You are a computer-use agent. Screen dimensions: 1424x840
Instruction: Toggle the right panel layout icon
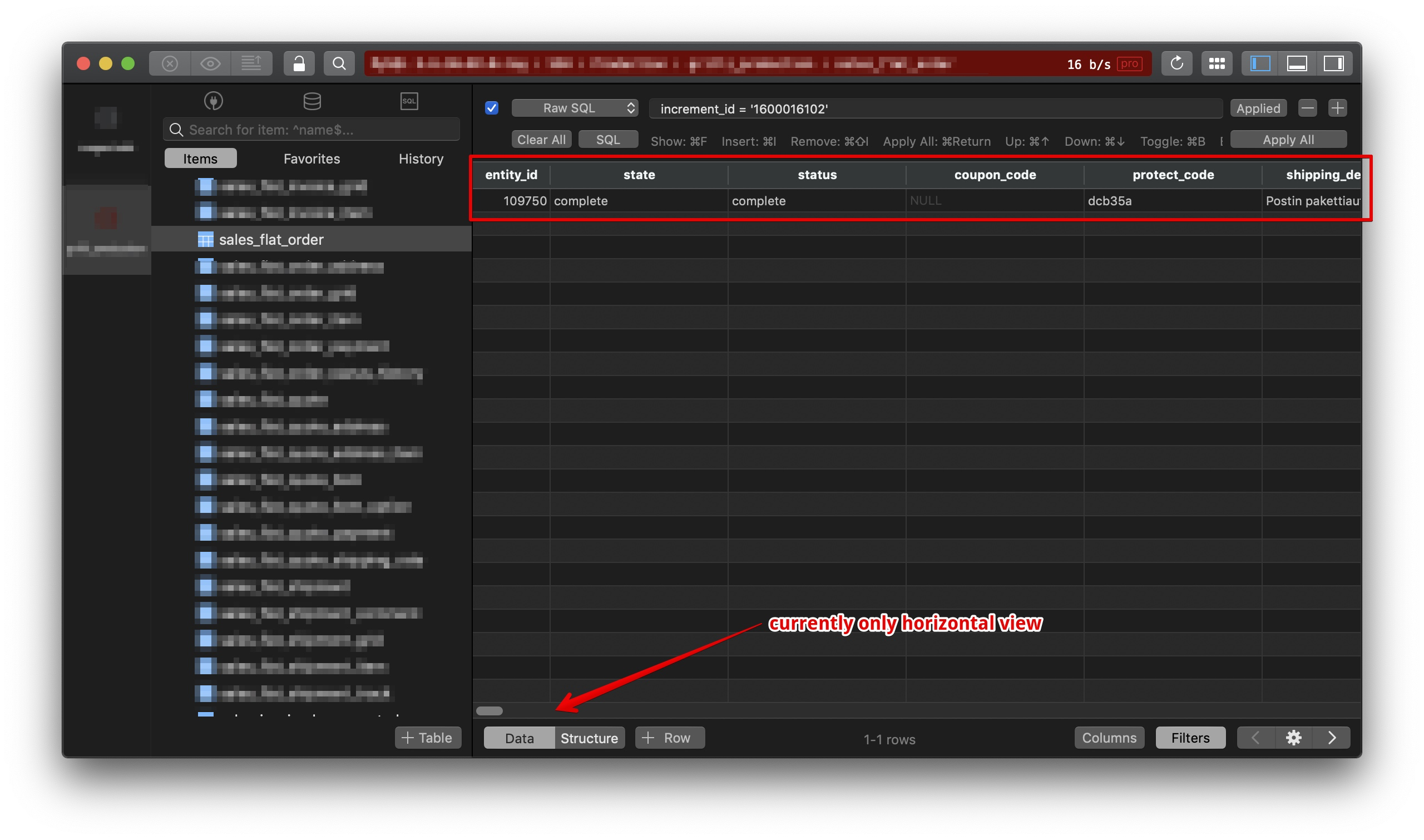pos(1336,63)
